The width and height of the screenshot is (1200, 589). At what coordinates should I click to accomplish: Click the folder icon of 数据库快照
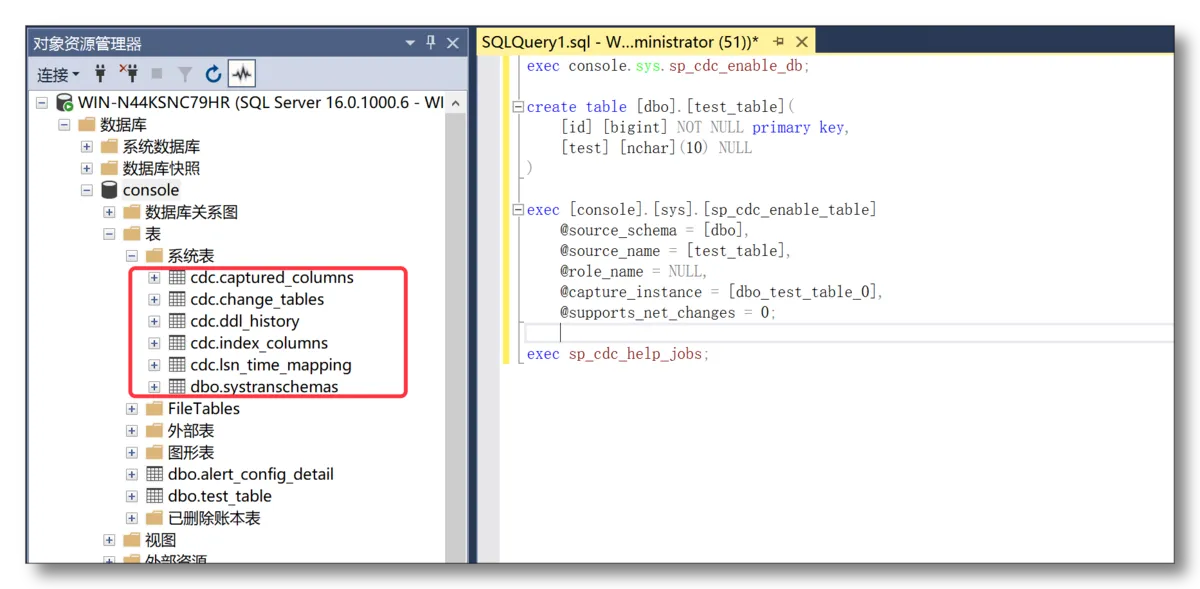pos(110,168)
